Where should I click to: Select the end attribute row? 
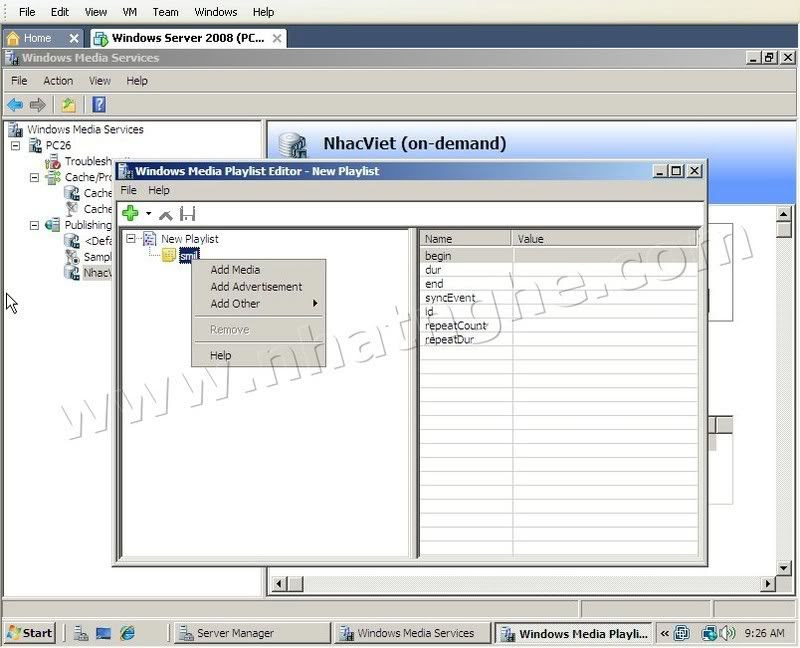pos(559,284)
